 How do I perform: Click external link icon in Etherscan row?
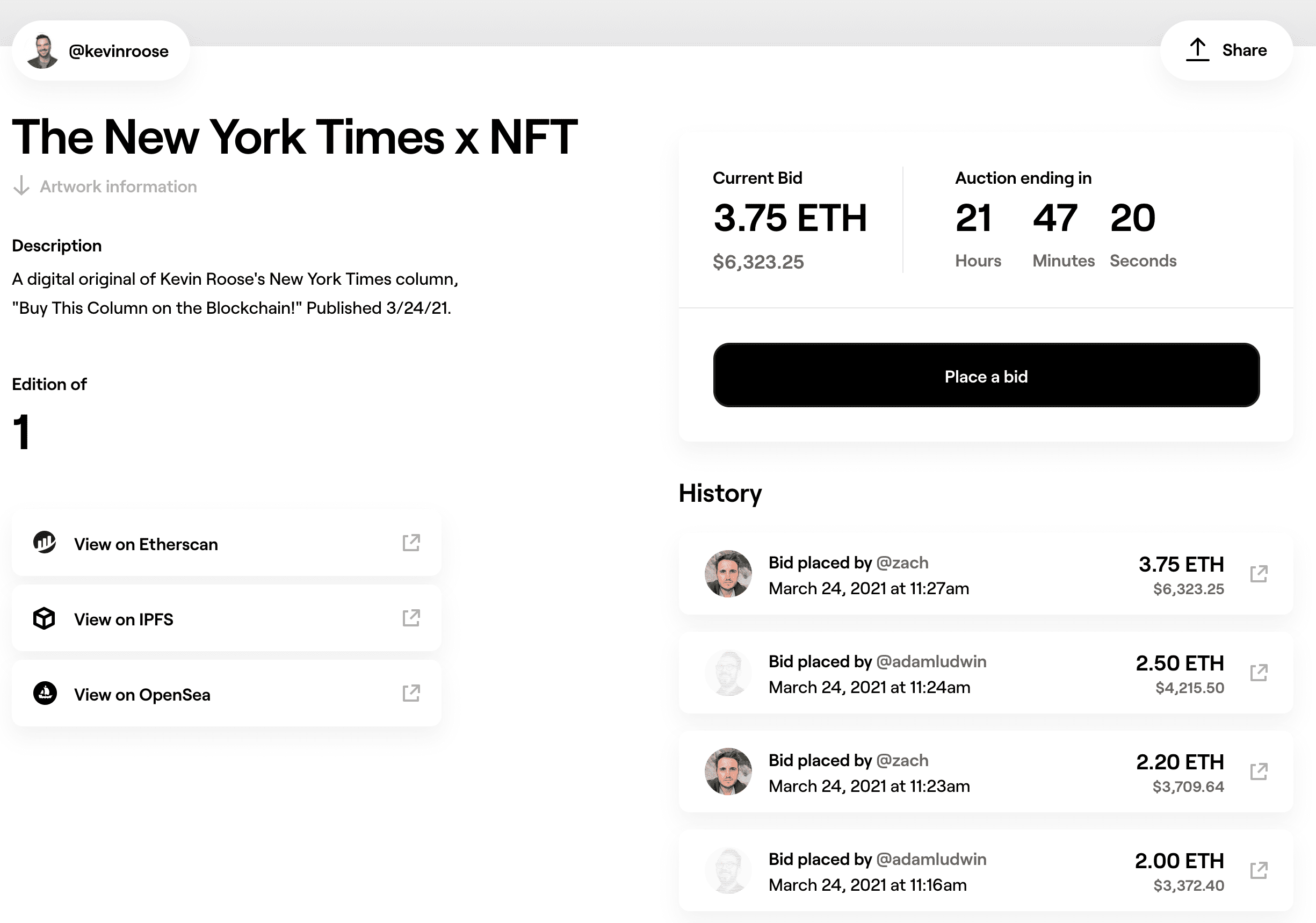click(411, 542)
